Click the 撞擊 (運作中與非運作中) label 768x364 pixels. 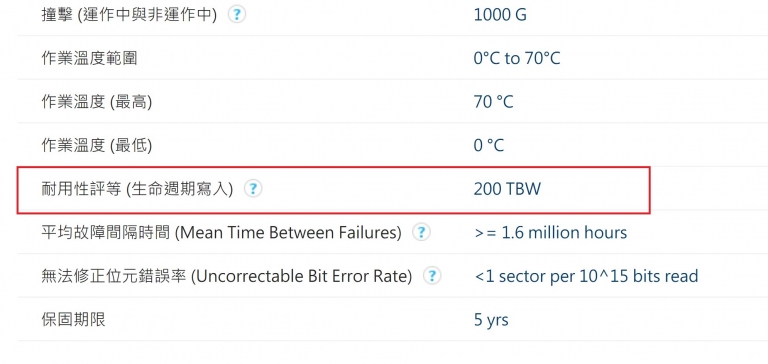129,15
